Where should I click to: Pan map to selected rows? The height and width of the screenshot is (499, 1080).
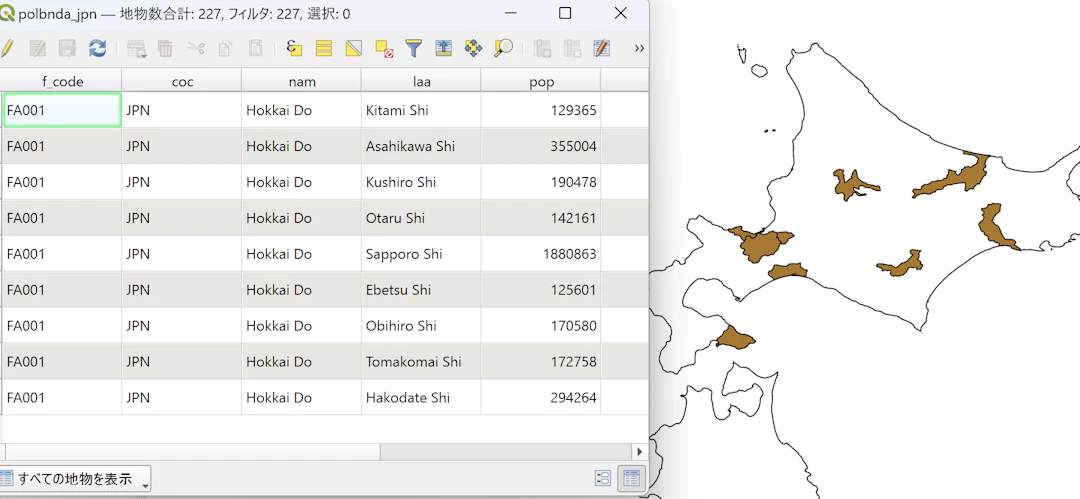[473, 48]
